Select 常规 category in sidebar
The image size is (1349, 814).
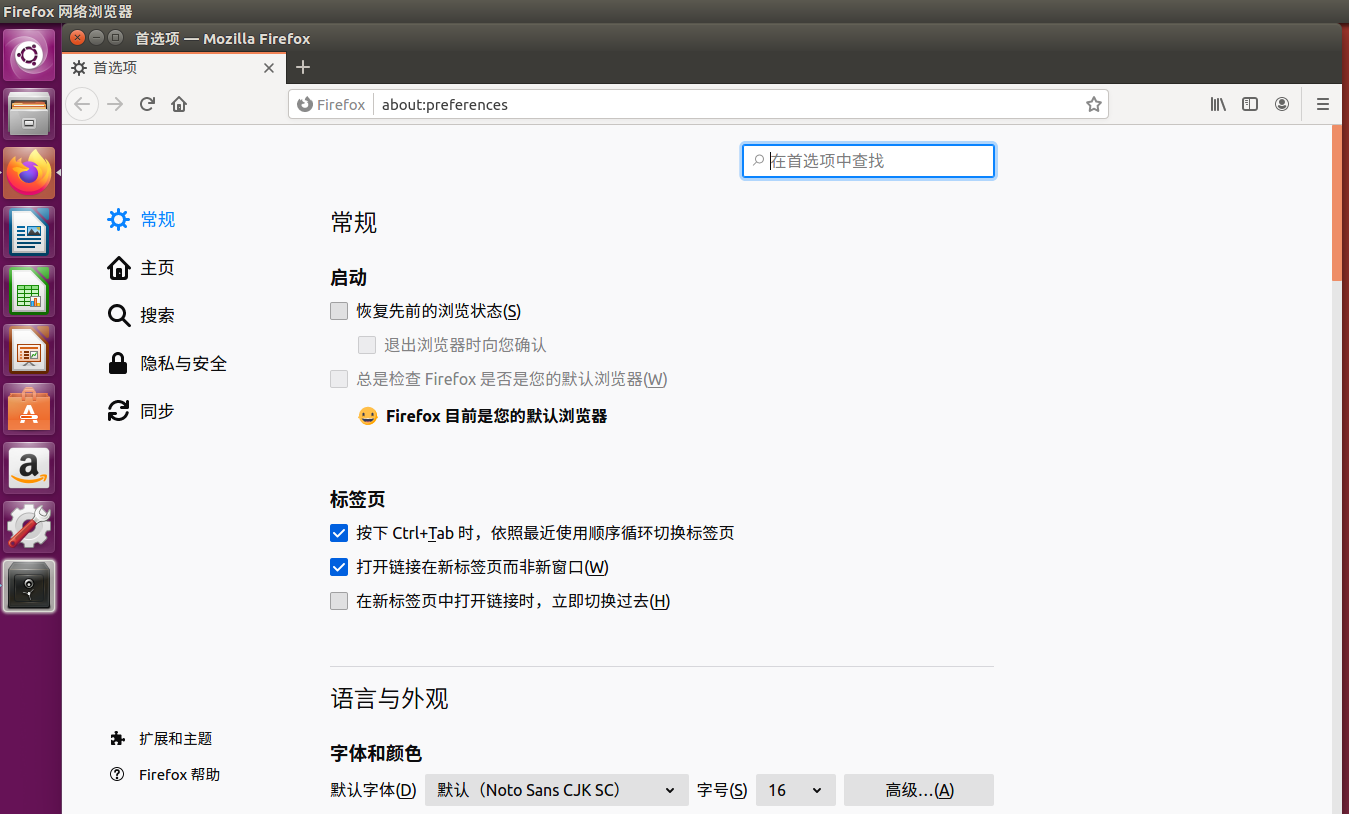tap(141, 219)
